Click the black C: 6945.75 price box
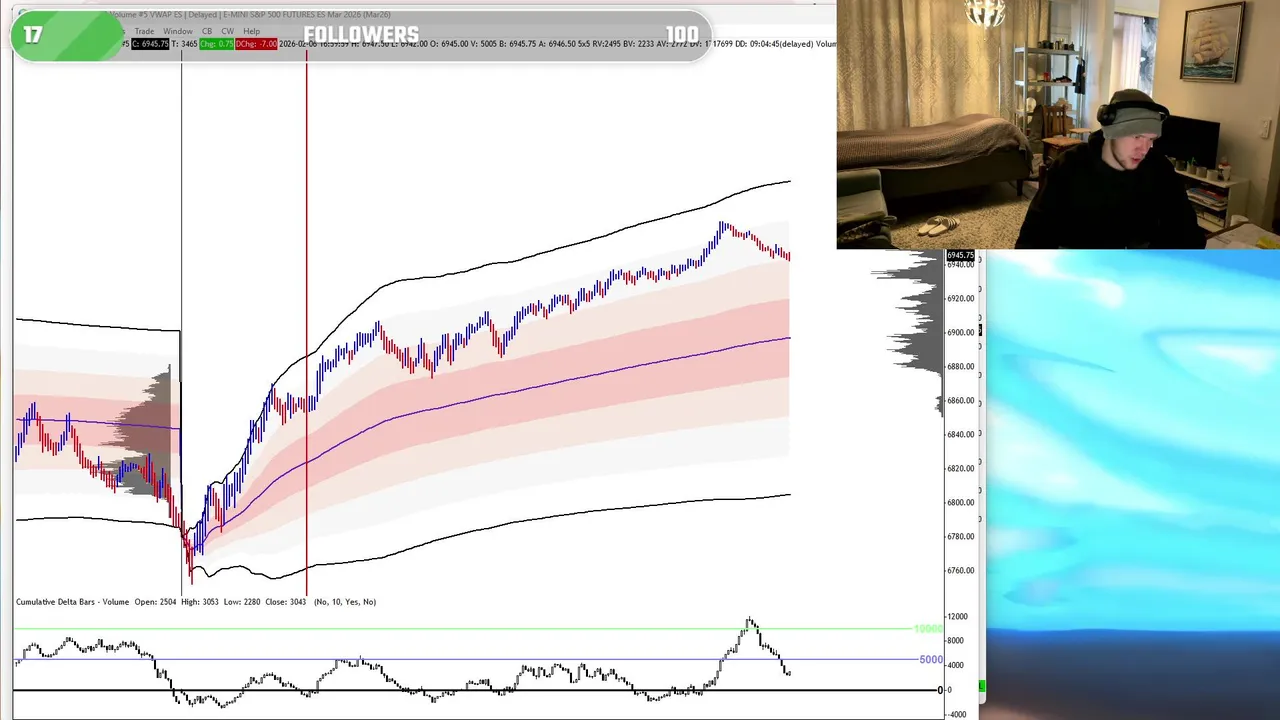1280x720 pixels. [x=150, y=44]
